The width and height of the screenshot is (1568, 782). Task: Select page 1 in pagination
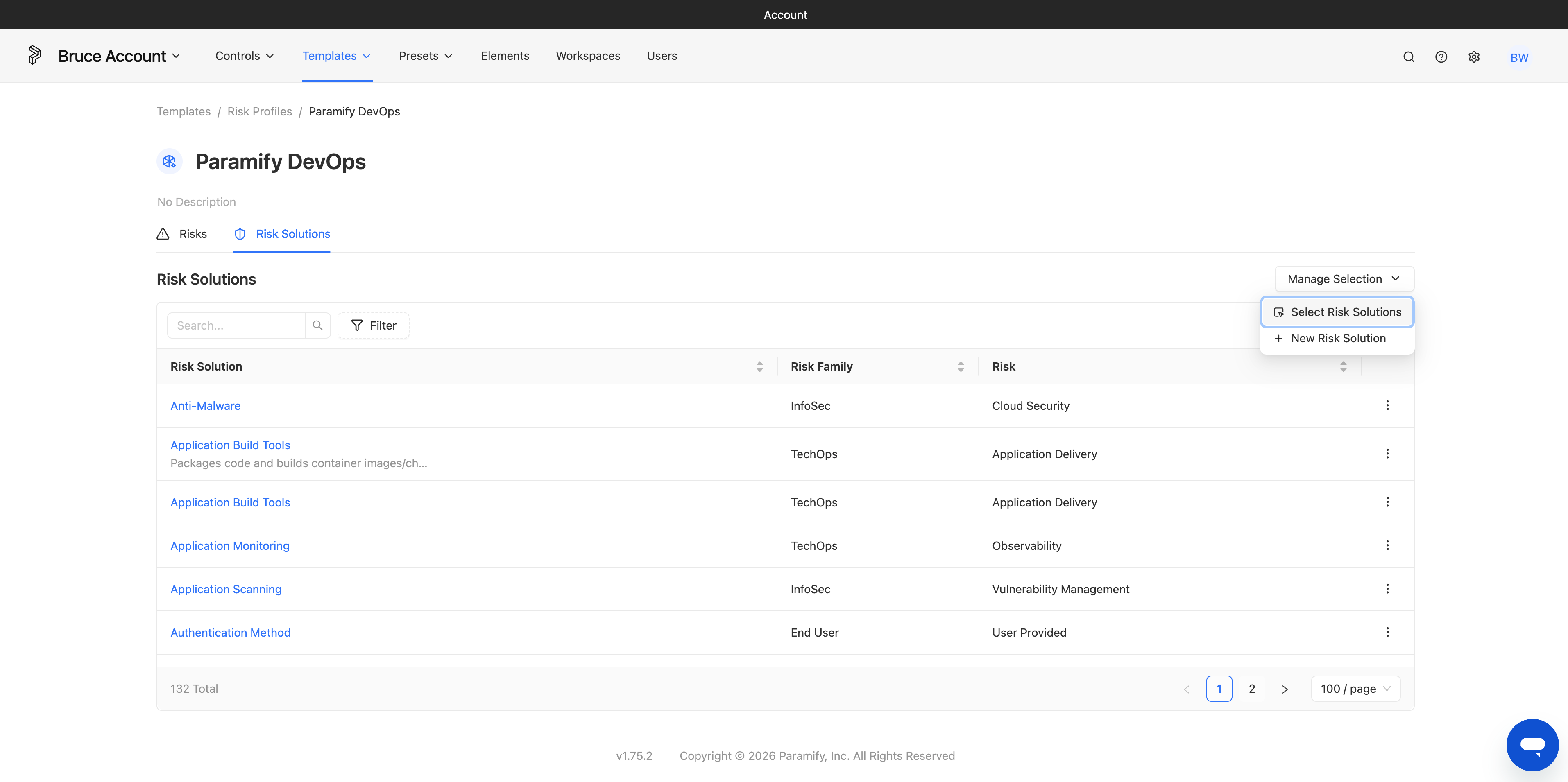1219,689
